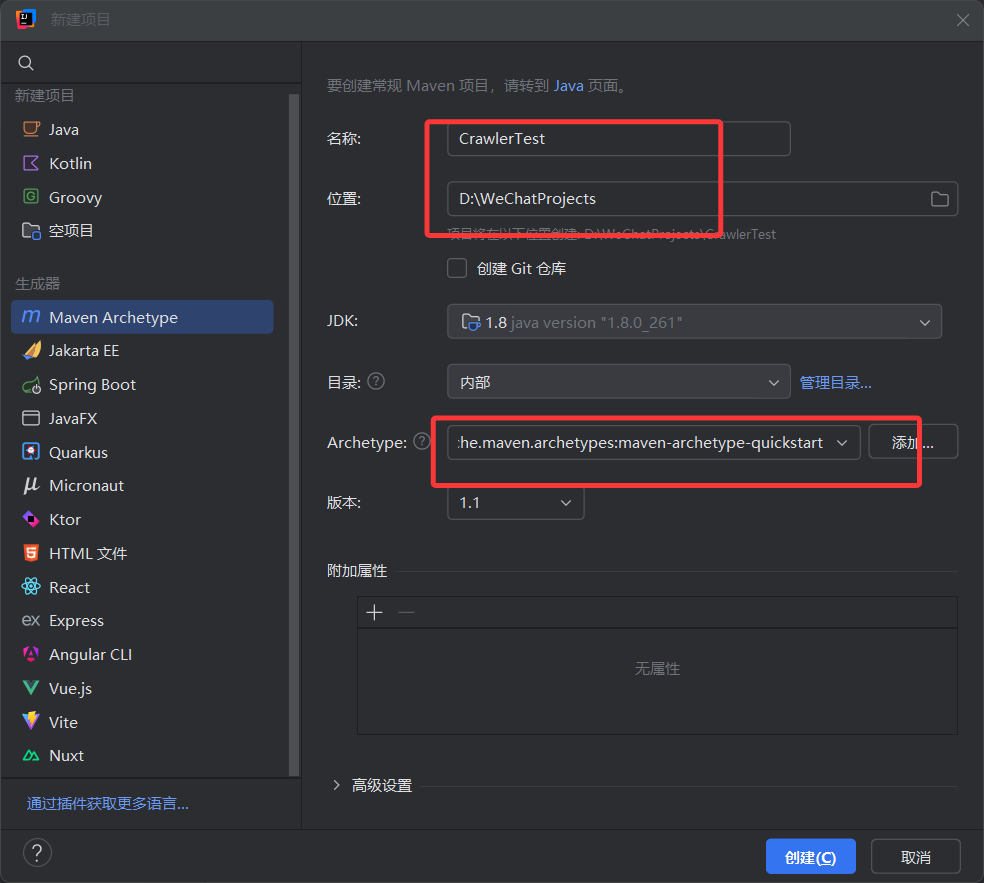Click the 取消 button
The height and width of the screenshot is (883, 984).
tap(916, 857)
